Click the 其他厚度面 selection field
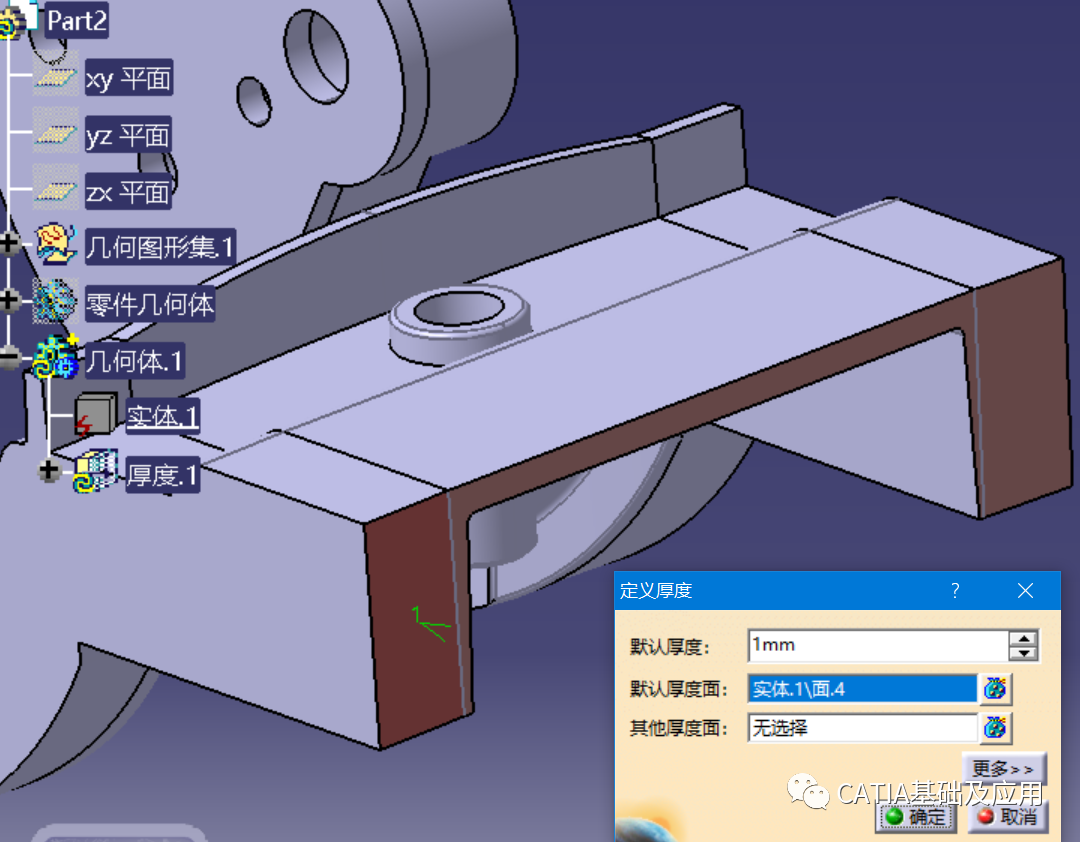Screen dimensions: 1080x842 (x=862, y=728)
